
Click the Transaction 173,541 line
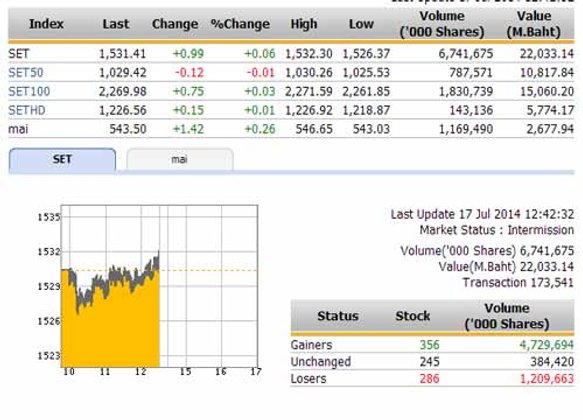[518, 283]
